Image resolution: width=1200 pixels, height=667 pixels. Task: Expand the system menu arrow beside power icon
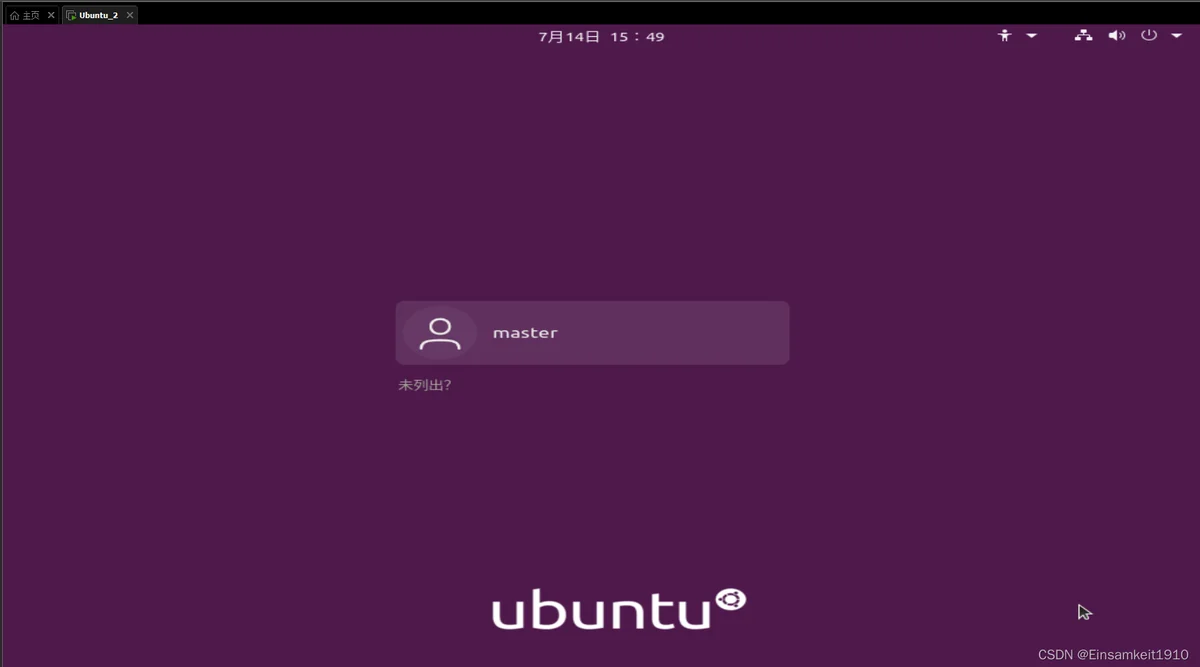coord(1176,36)
